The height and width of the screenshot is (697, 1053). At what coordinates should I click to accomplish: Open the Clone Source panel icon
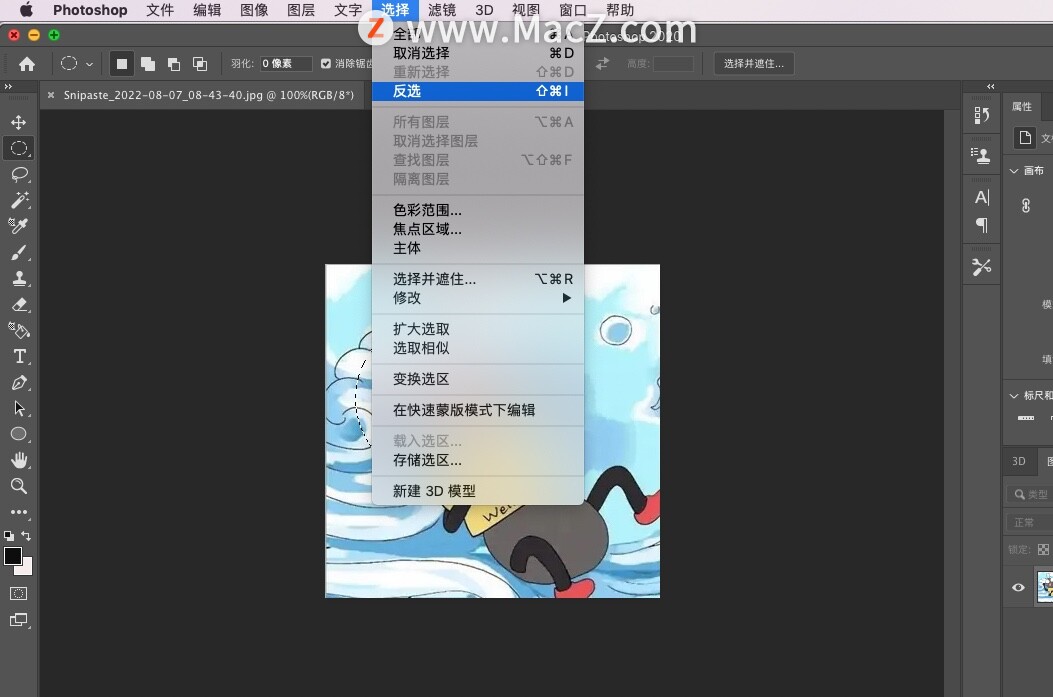[981, 156]
